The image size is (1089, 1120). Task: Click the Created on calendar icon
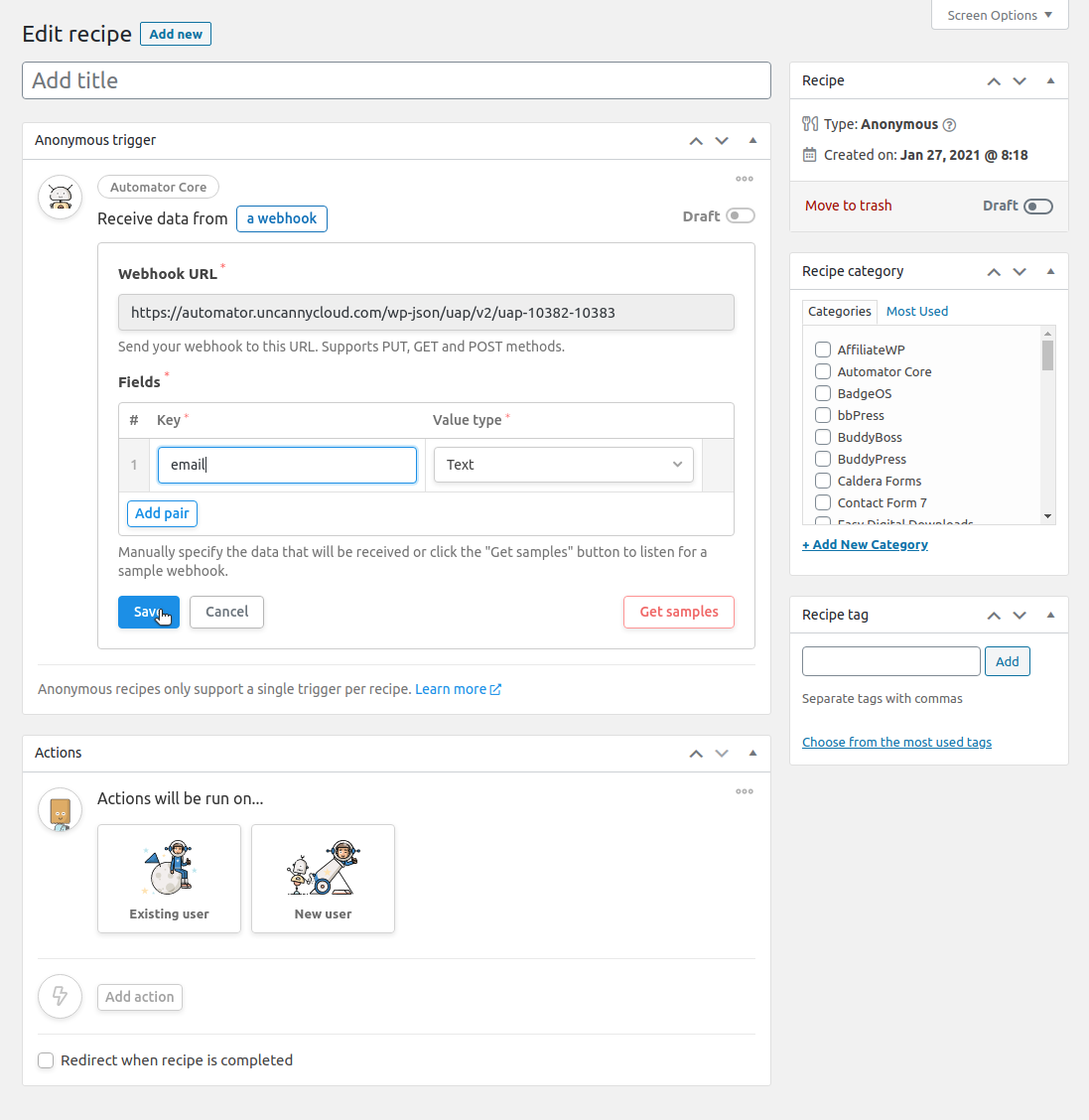coord(809,155)
